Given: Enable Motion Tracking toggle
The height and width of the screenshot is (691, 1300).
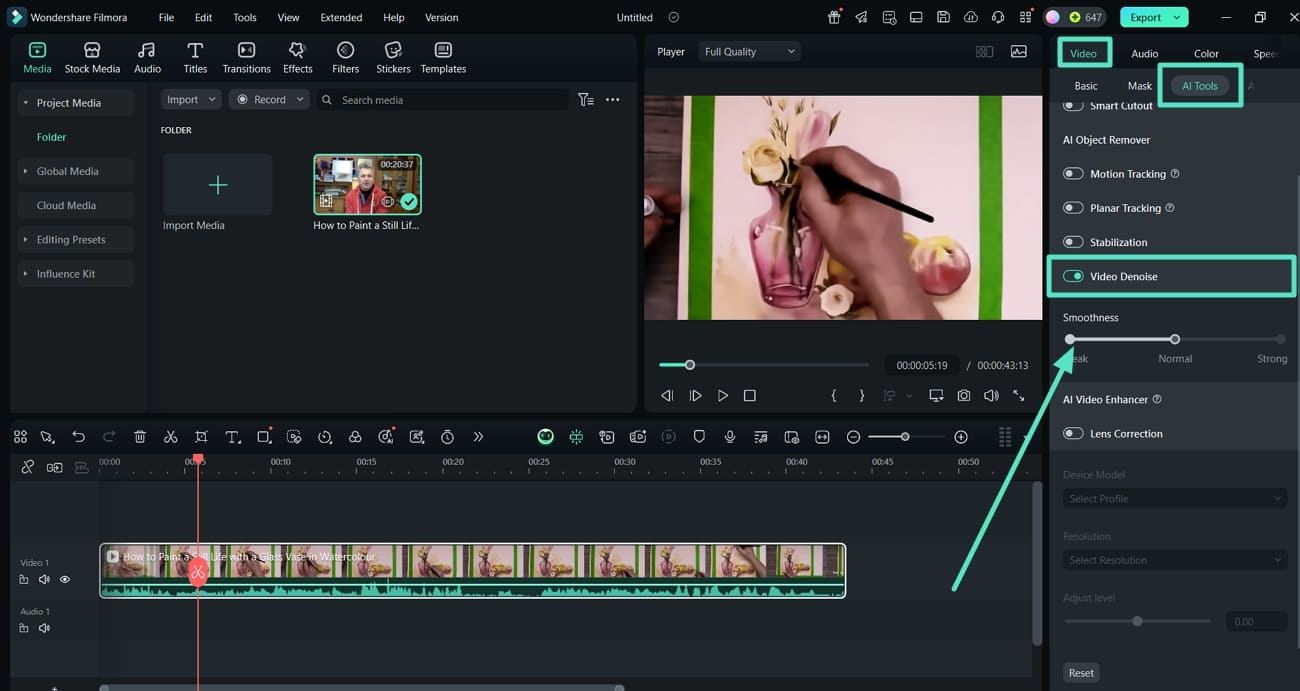Looking at the screenshot, I should click(x=1073, y=174).
